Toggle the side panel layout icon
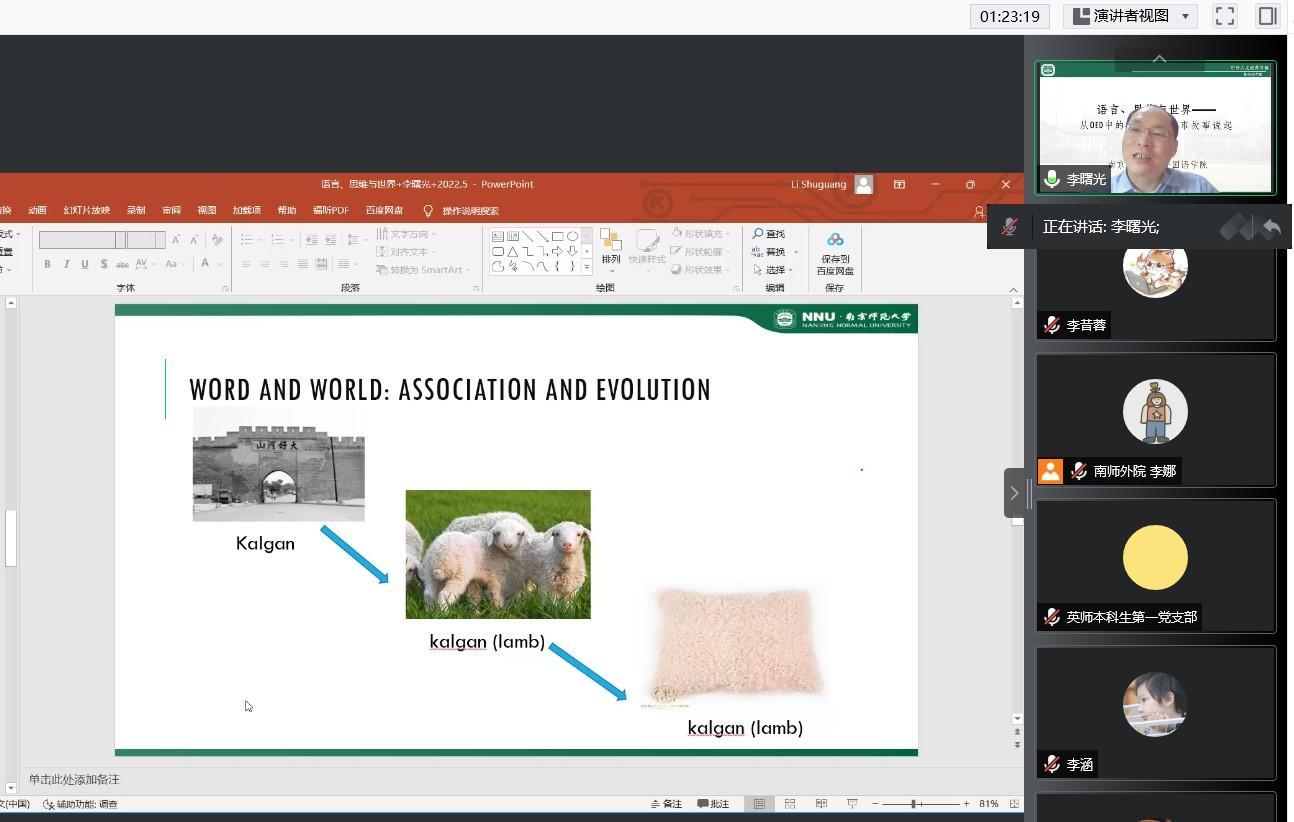 1268,16
